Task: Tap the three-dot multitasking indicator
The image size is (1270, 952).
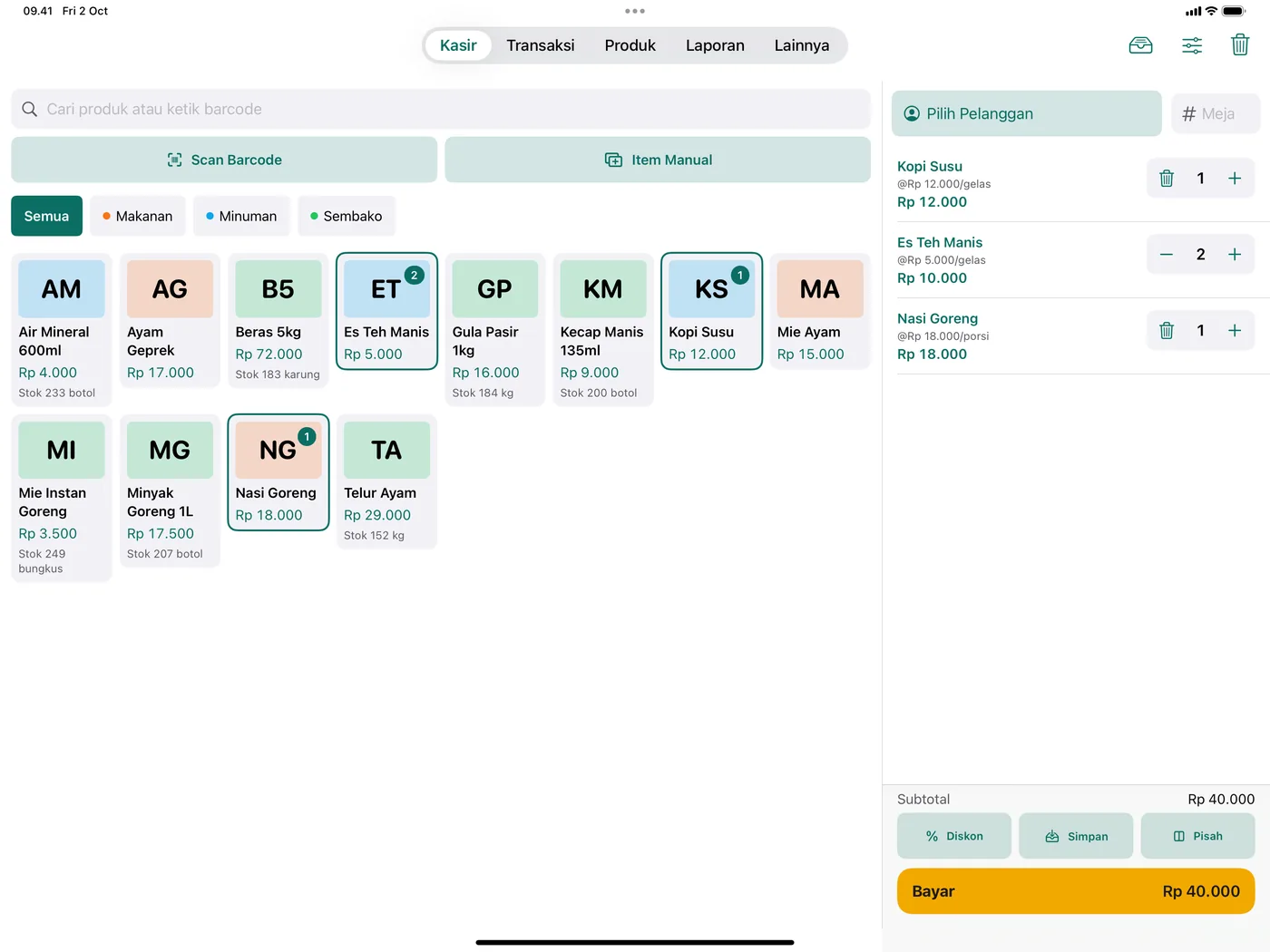Action: (x=635, y=11)
